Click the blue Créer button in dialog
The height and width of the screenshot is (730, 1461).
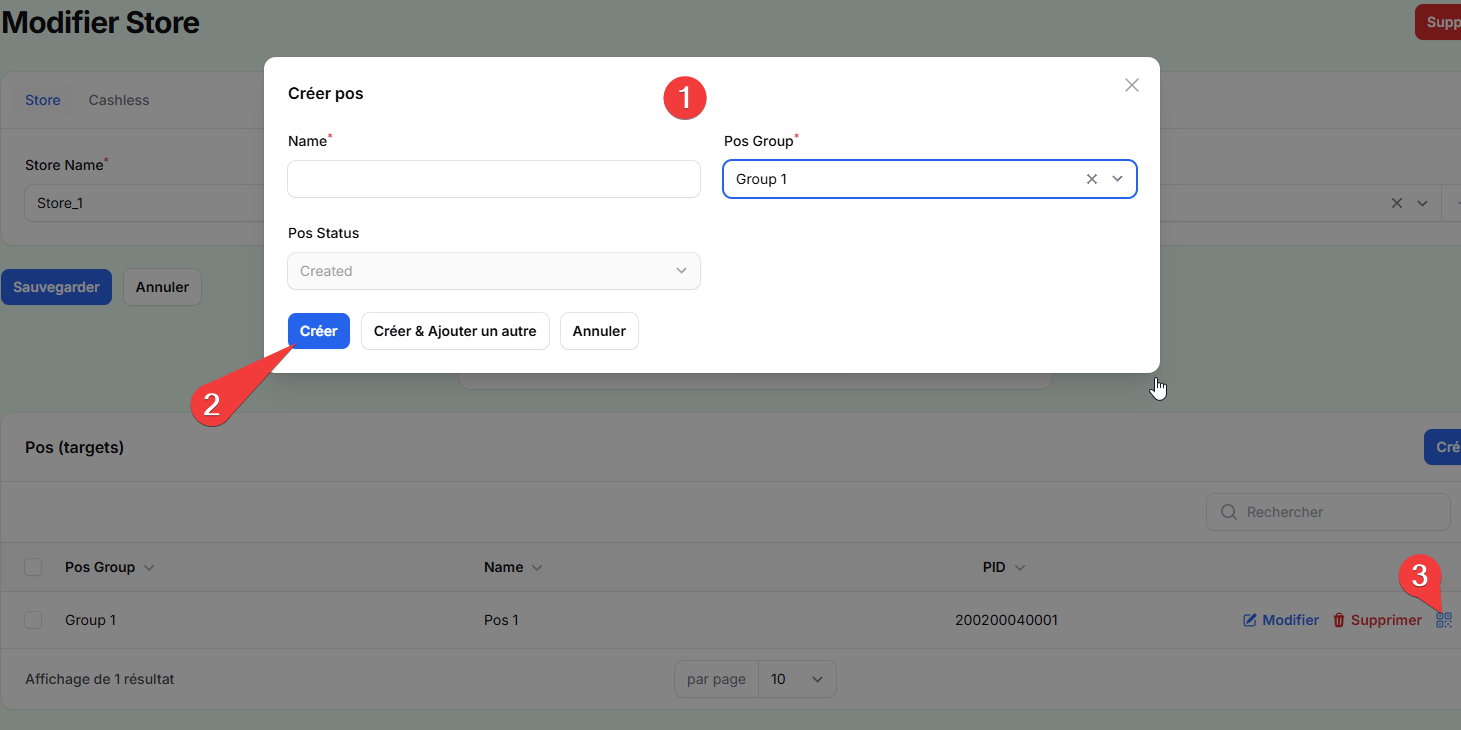coord(318,331)
